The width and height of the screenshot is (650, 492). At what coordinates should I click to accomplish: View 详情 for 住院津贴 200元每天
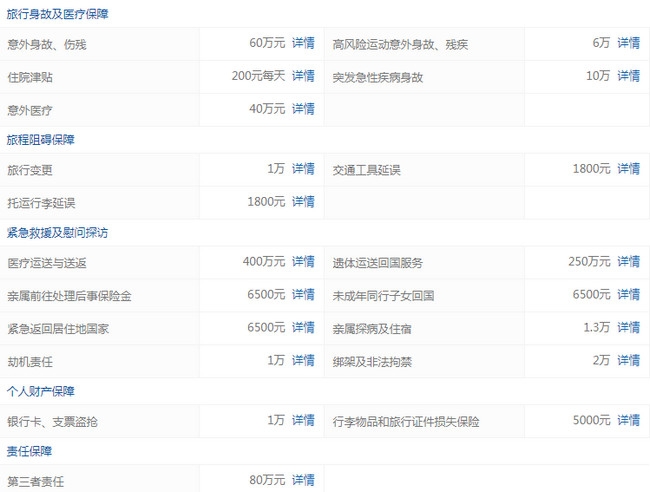[x=303, y=76]
